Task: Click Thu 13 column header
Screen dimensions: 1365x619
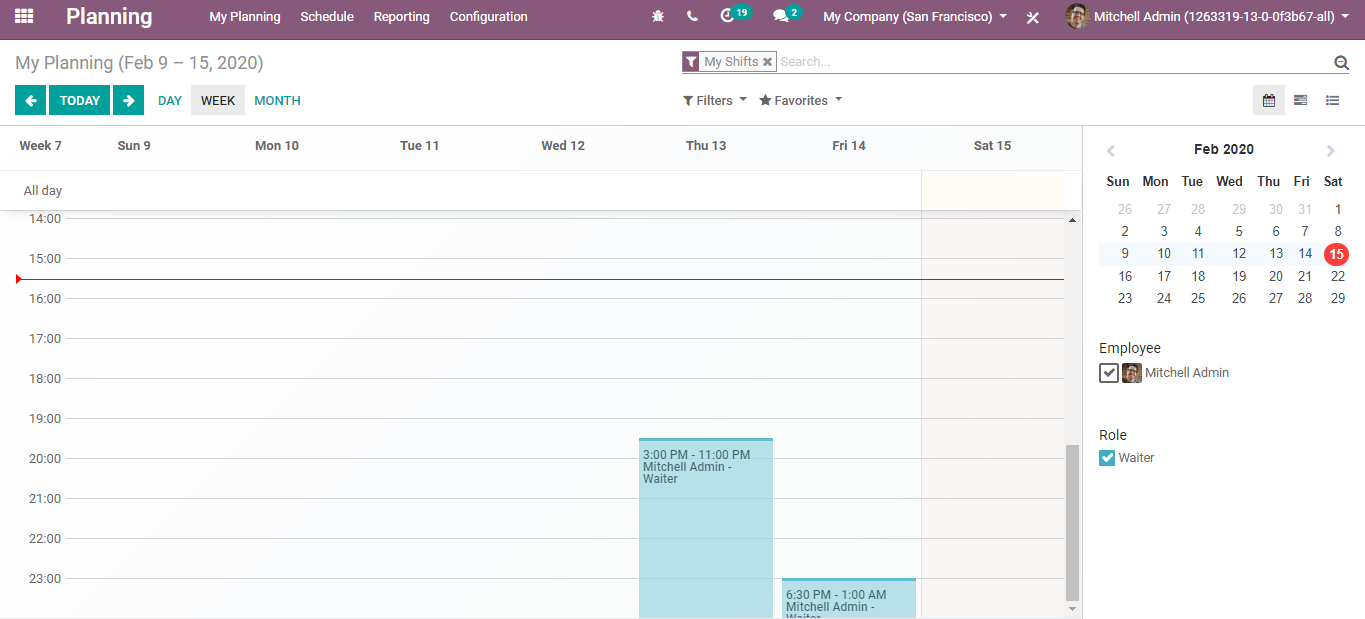Action: [x=706, y=146]
